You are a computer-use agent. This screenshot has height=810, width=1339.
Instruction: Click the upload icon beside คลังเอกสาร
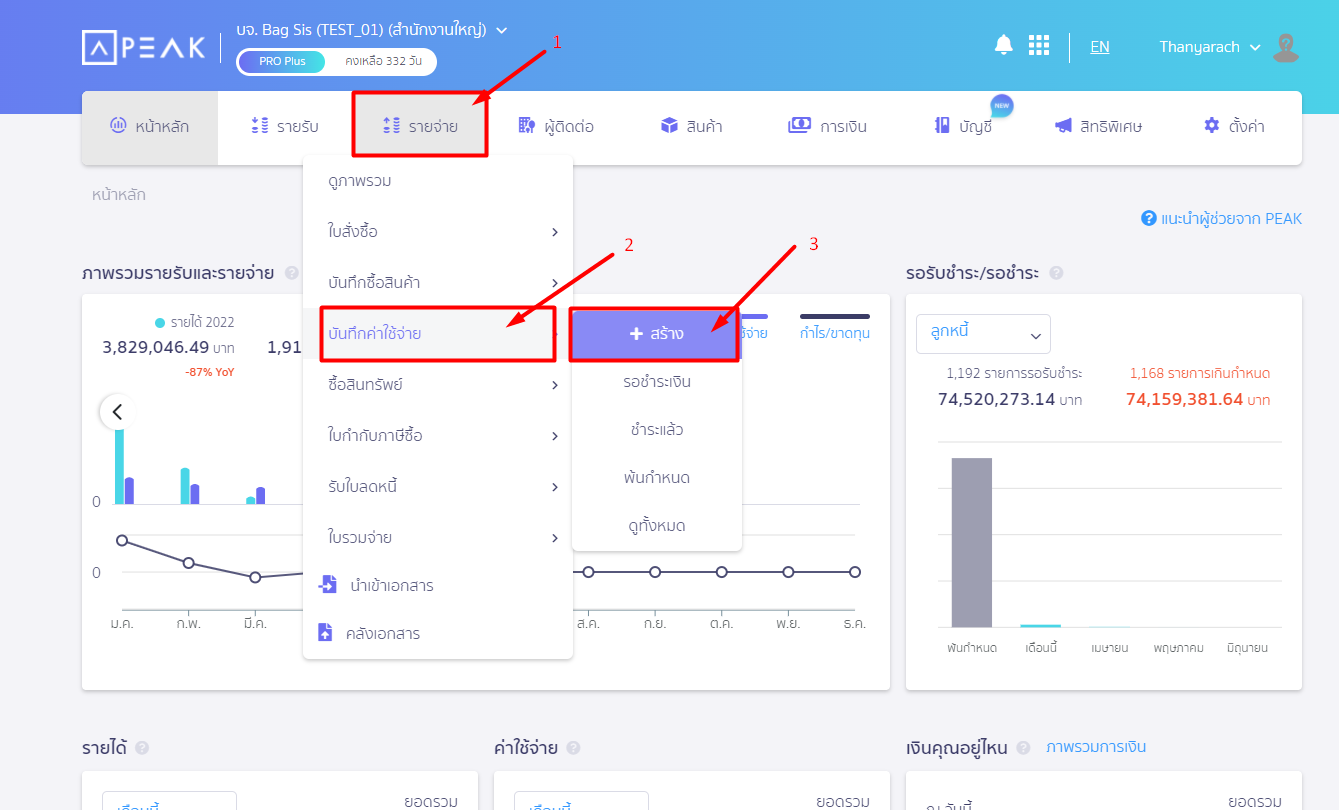[324, 633]
